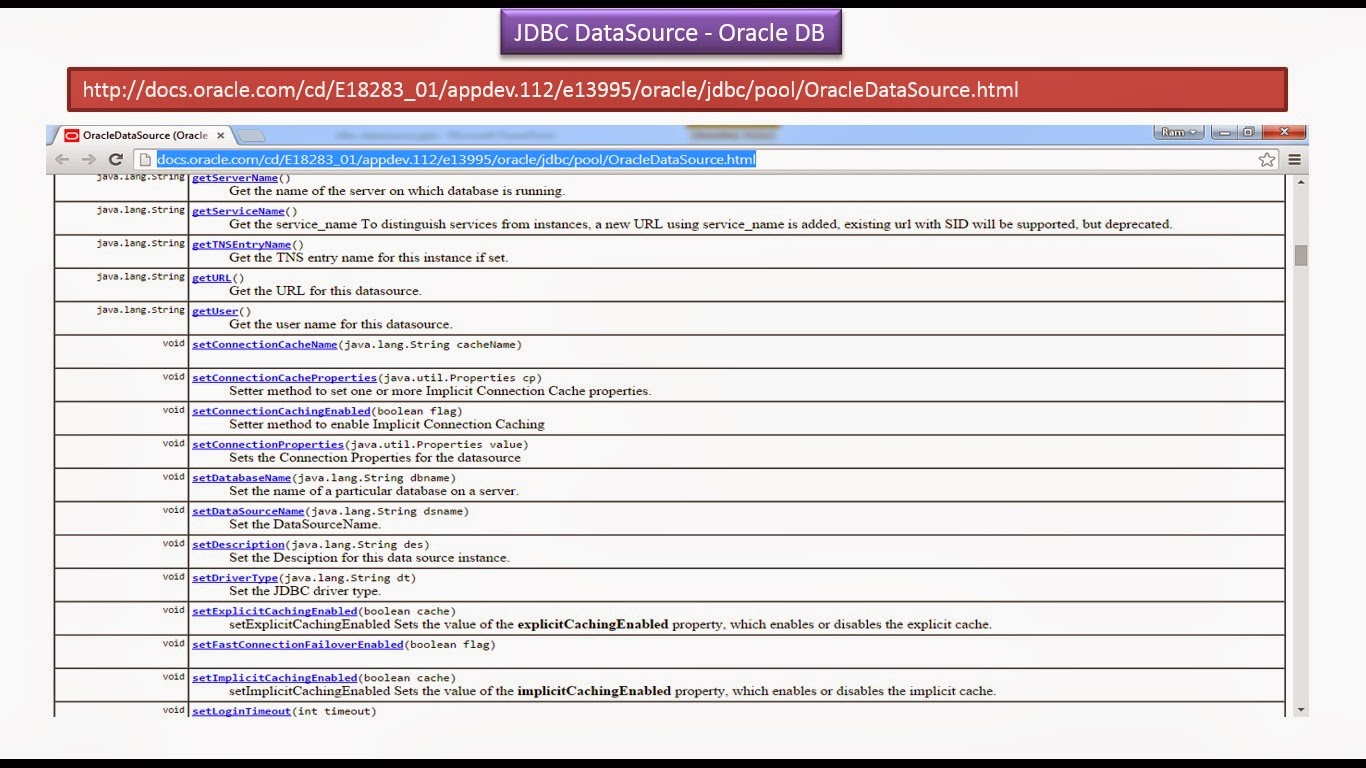Open the setConnectionCachingEnabled method link
Screen dimensions: 1366x768
tap(281, 411)
